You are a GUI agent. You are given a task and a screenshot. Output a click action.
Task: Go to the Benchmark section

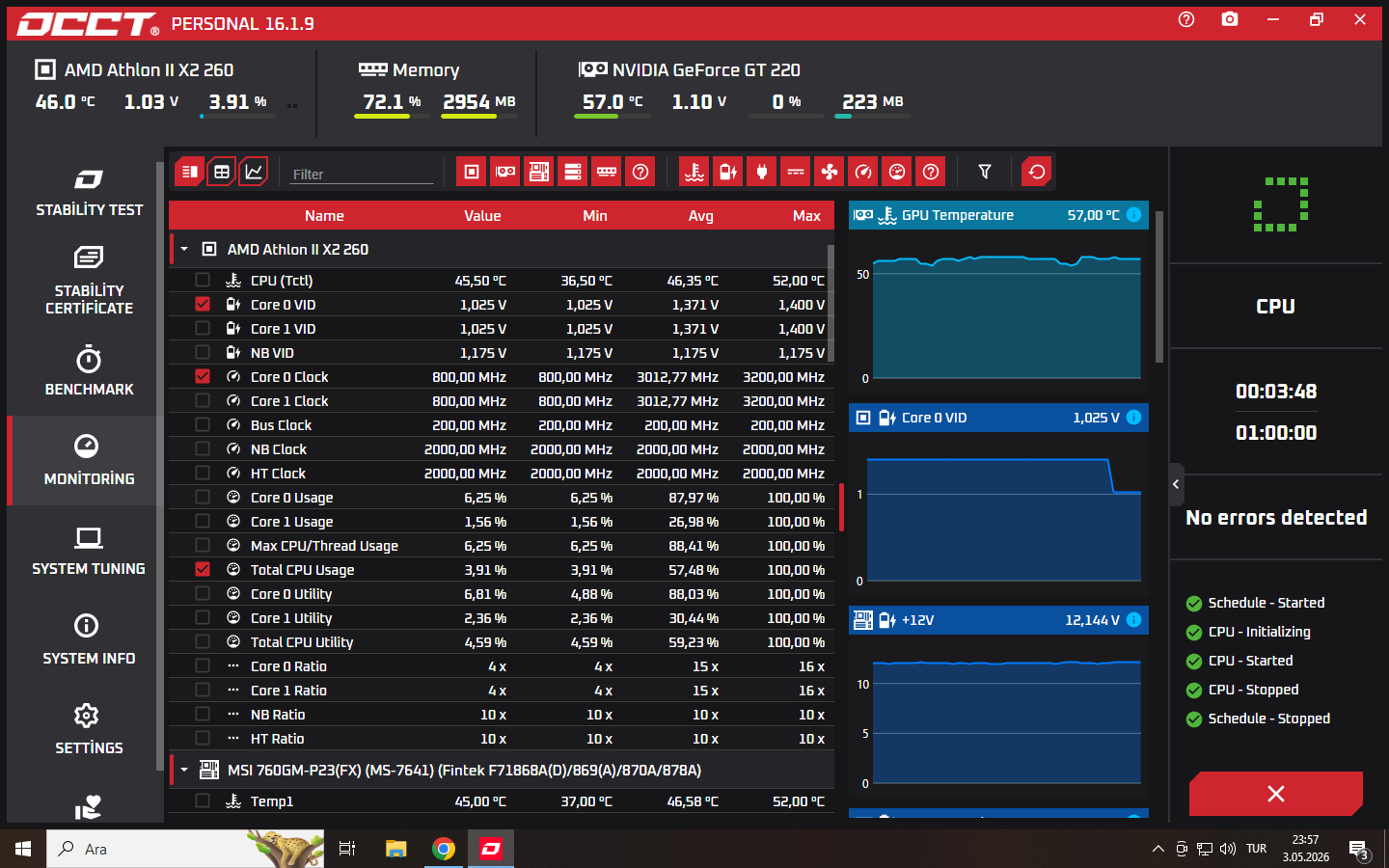tap(89, 371)
